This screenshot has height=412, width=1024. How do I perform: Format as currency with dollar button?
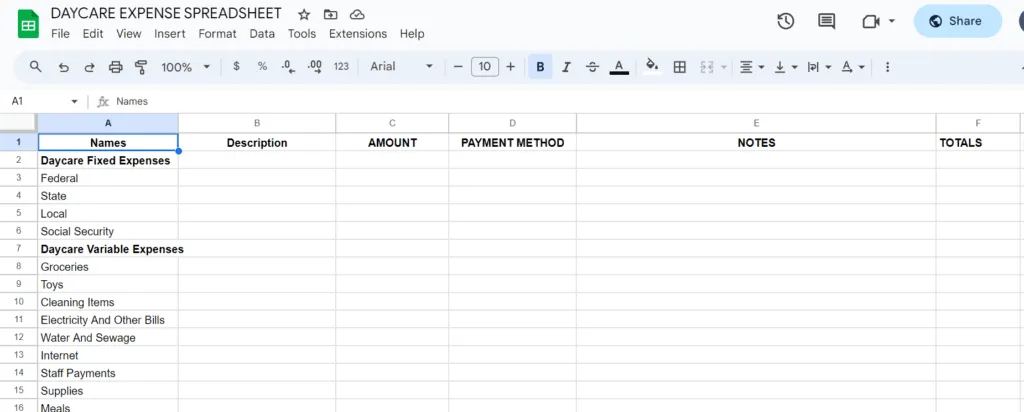point(236,67)
